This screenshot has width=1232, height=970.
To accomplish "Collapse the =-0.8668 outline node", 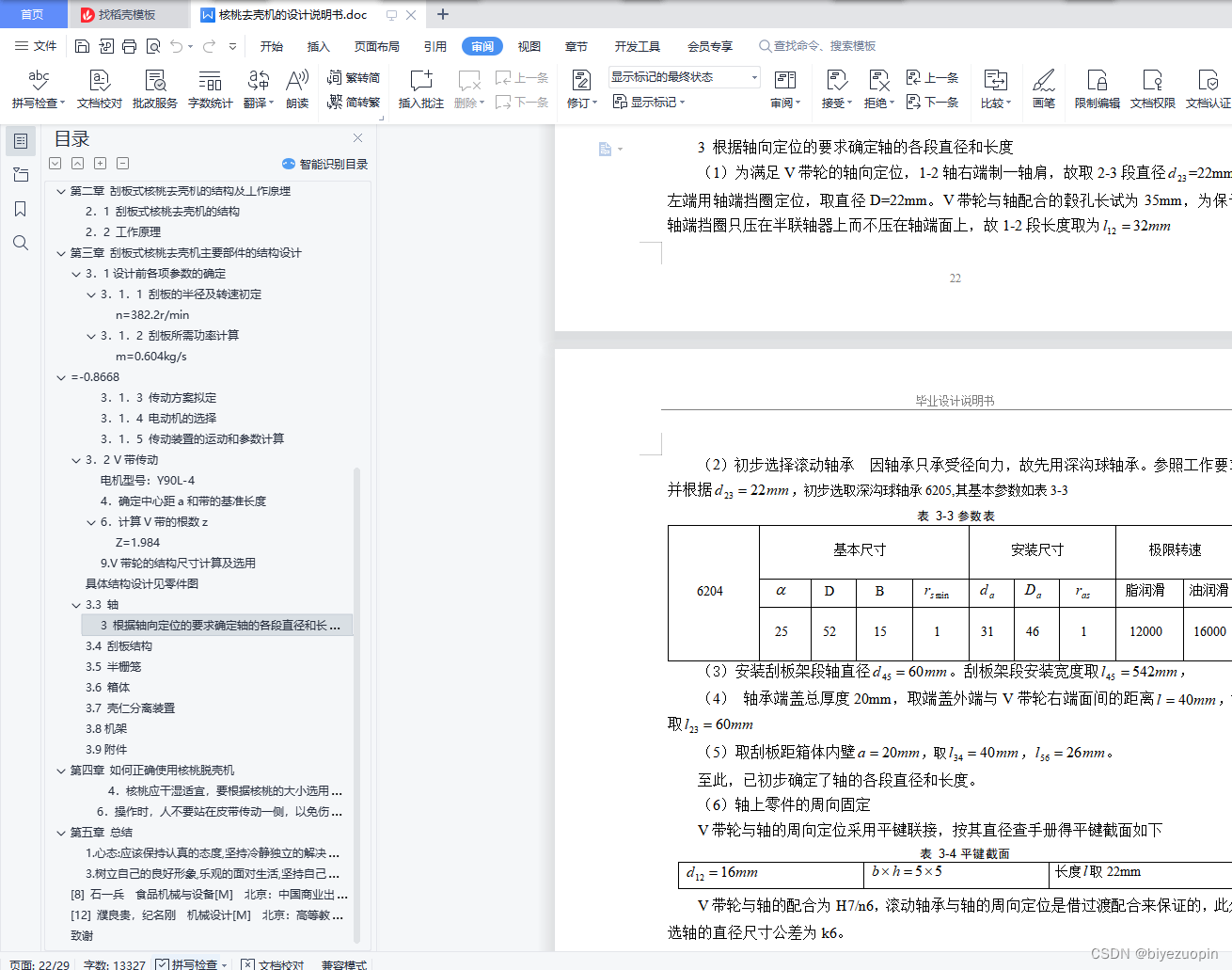I will pos(61,377).
